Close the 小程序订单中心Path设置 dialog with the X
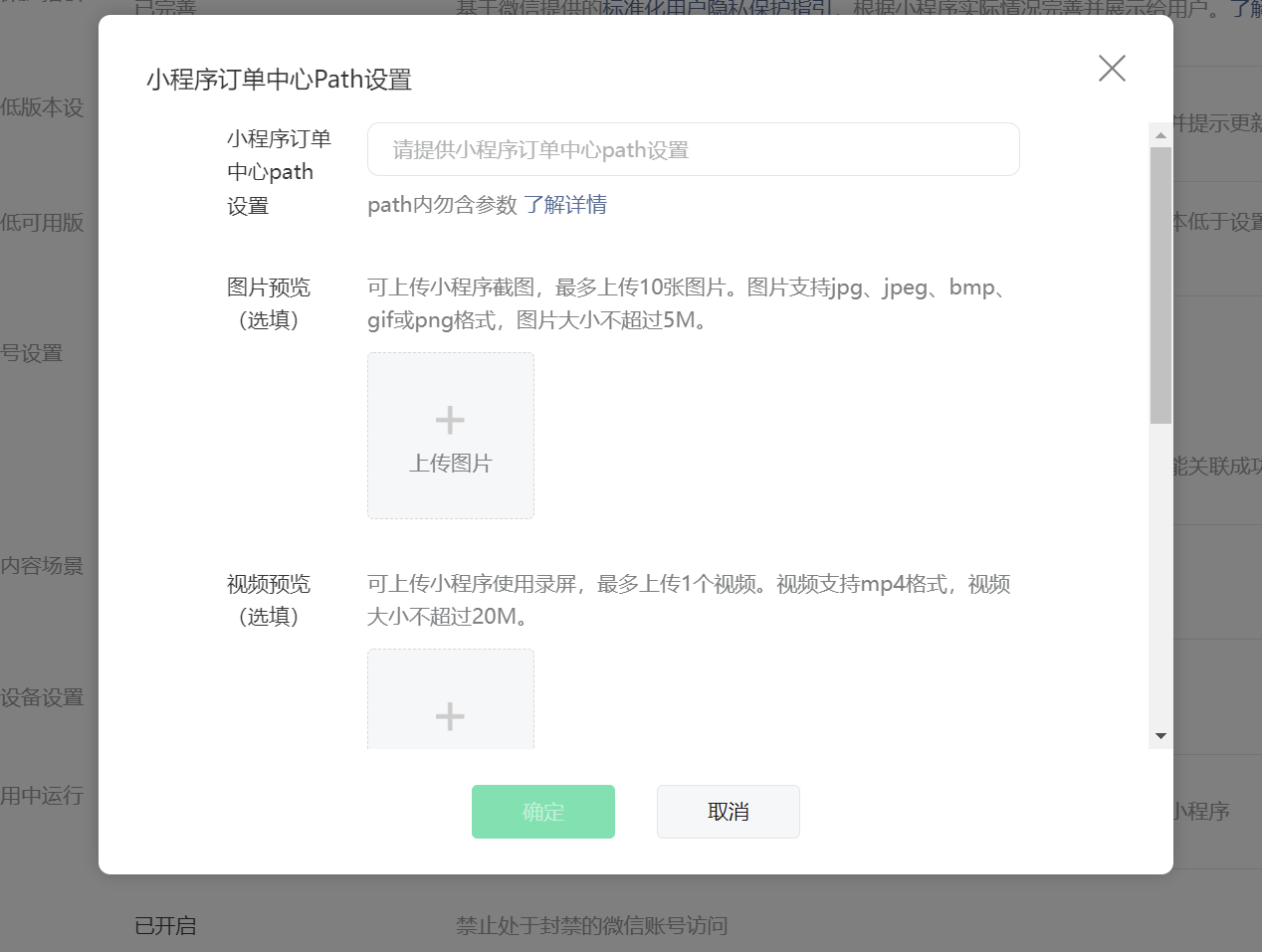Image resolution: width=1262 pixels, height=952 pixels. click(1112, 68)
